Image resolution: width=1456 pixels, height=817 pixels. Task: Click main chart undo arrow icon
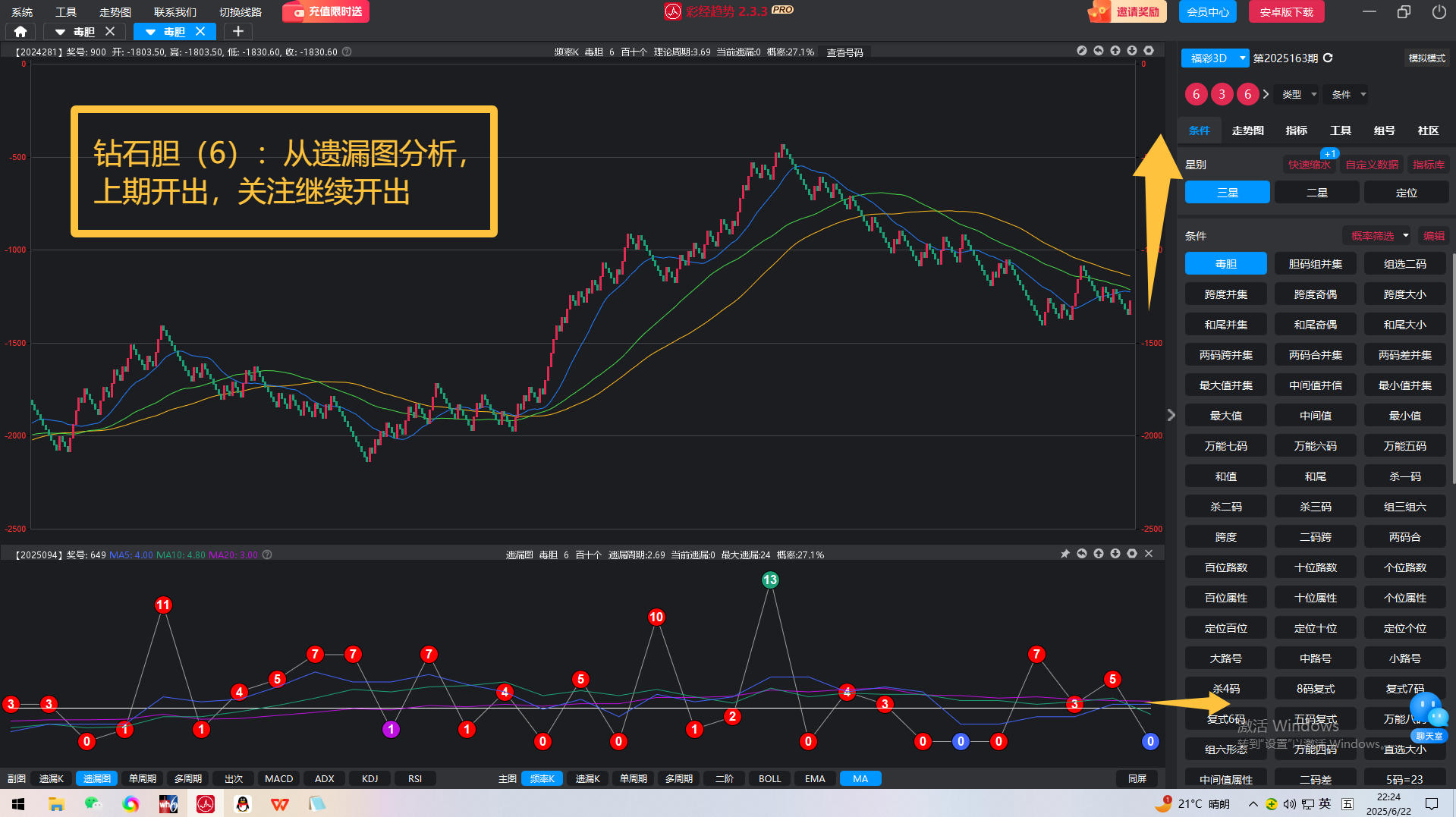click(x=1099, y=51)
